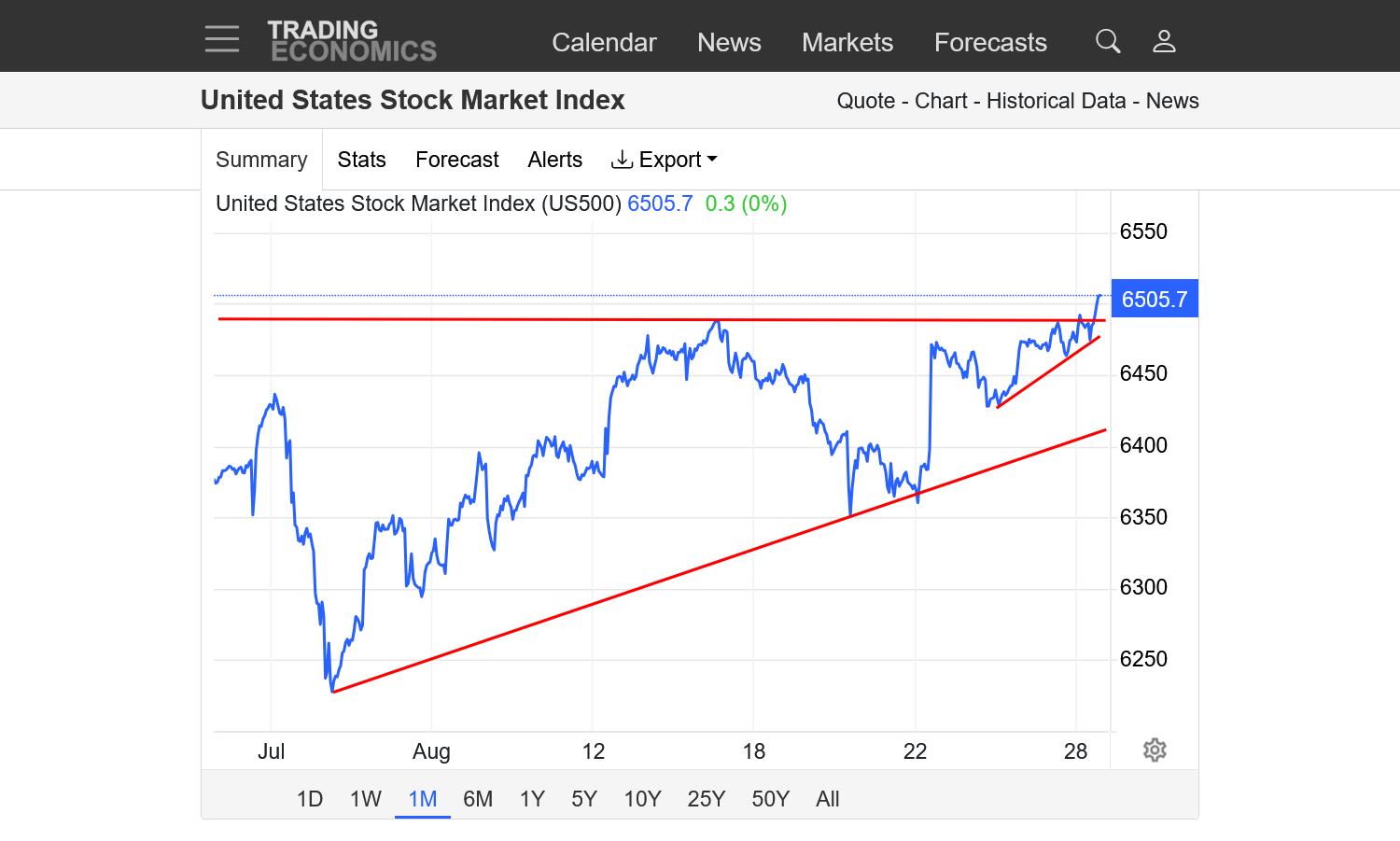Expand the Export dropdown

tap(665, 160)
